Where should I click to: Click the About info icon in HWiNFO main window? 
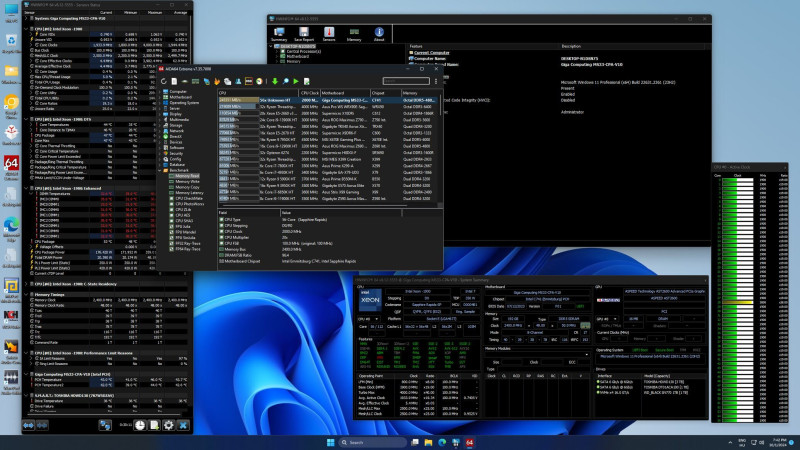click(379, 34)
